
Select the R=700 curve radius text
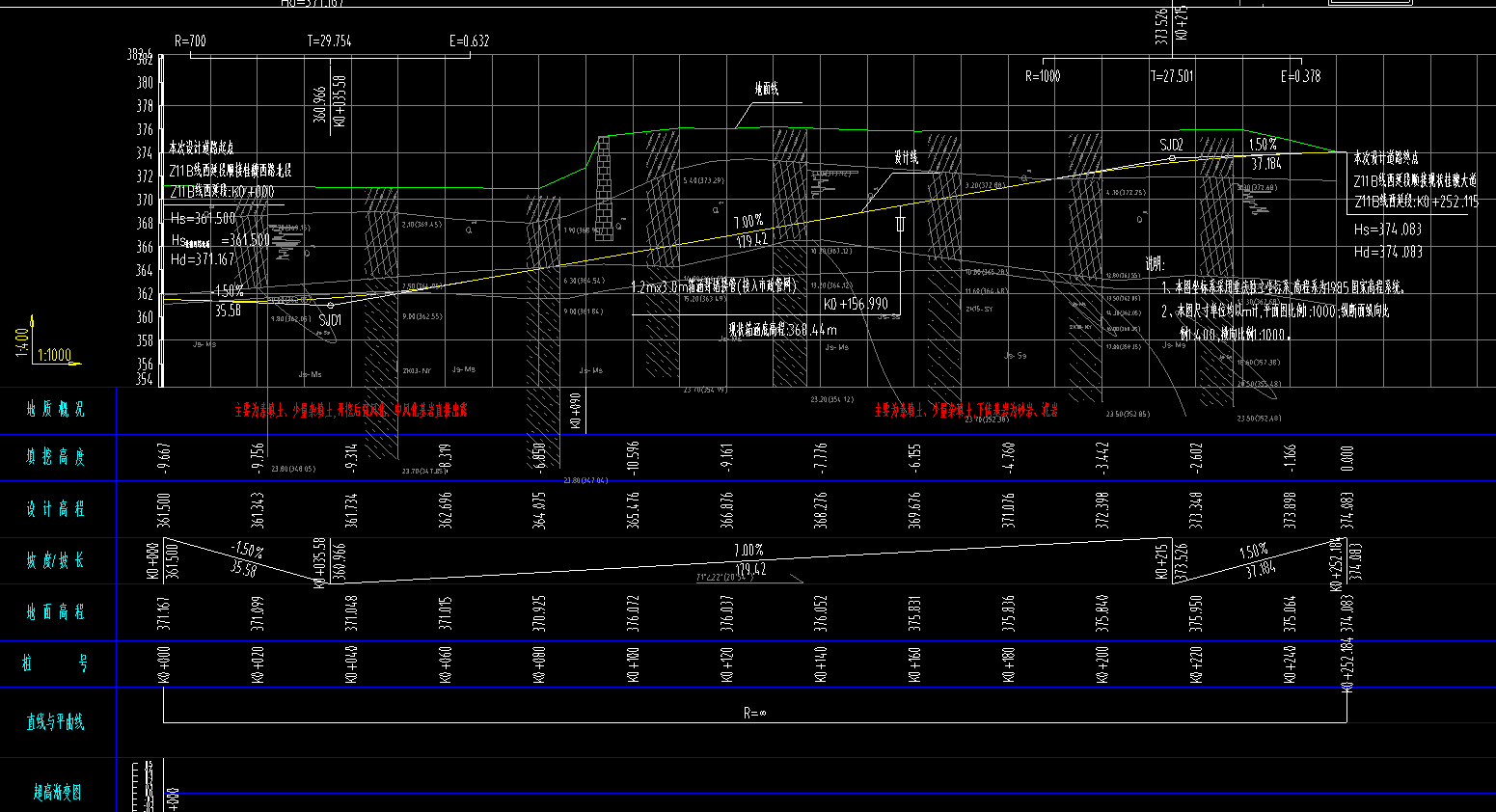190,41
